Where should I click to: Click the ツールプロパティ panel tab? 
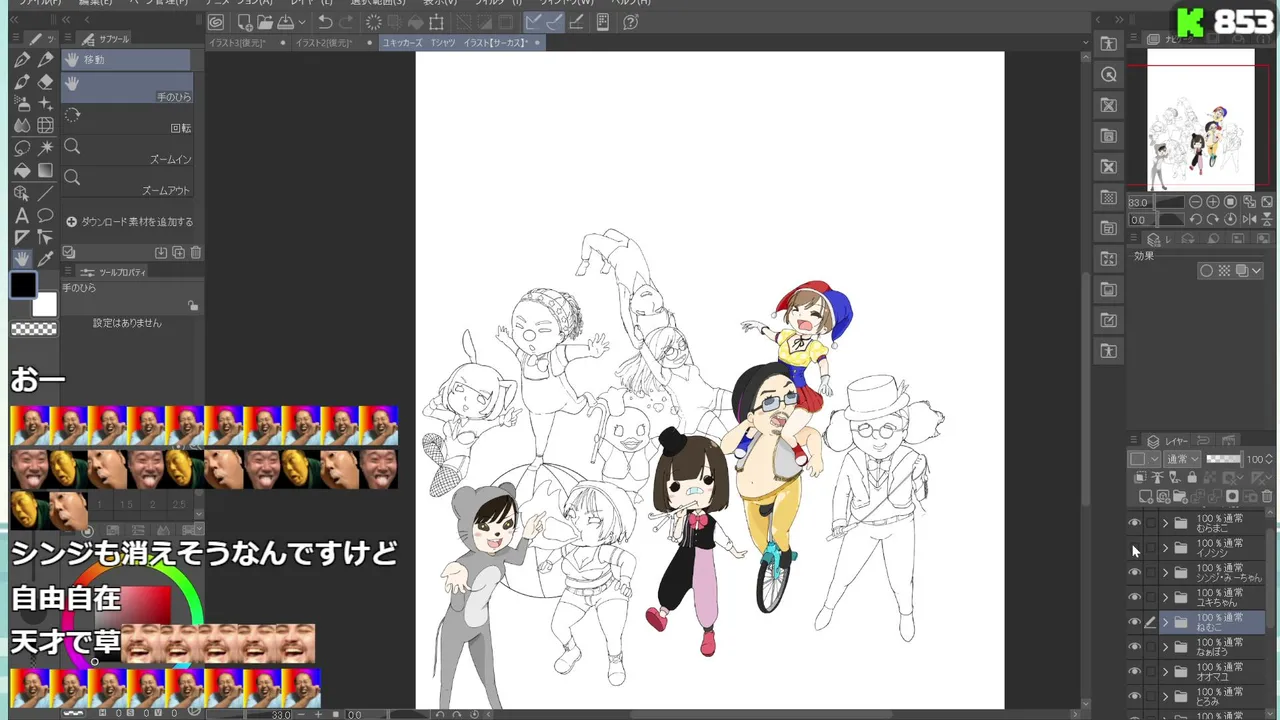point(114,272)
